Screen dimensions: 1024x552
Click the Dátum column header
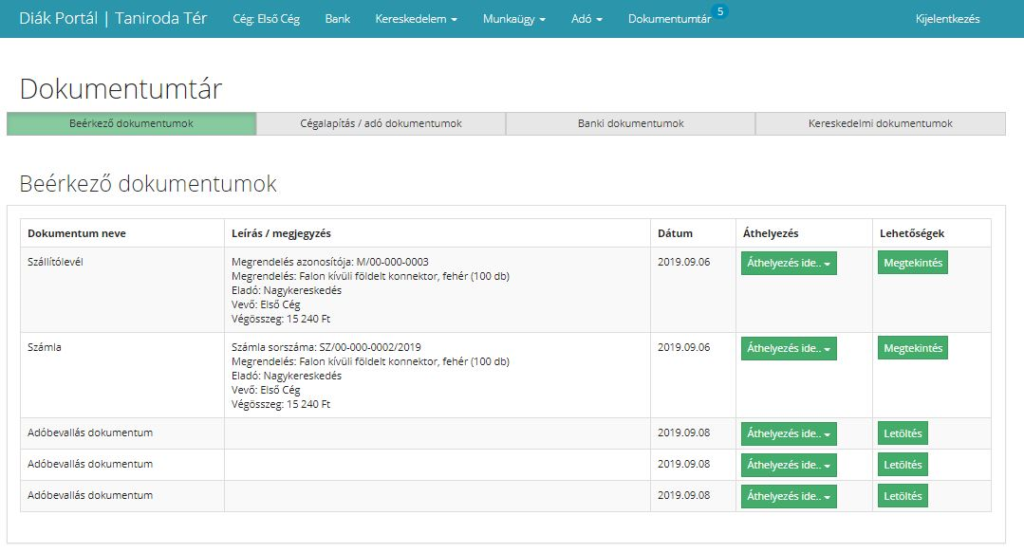675,234
